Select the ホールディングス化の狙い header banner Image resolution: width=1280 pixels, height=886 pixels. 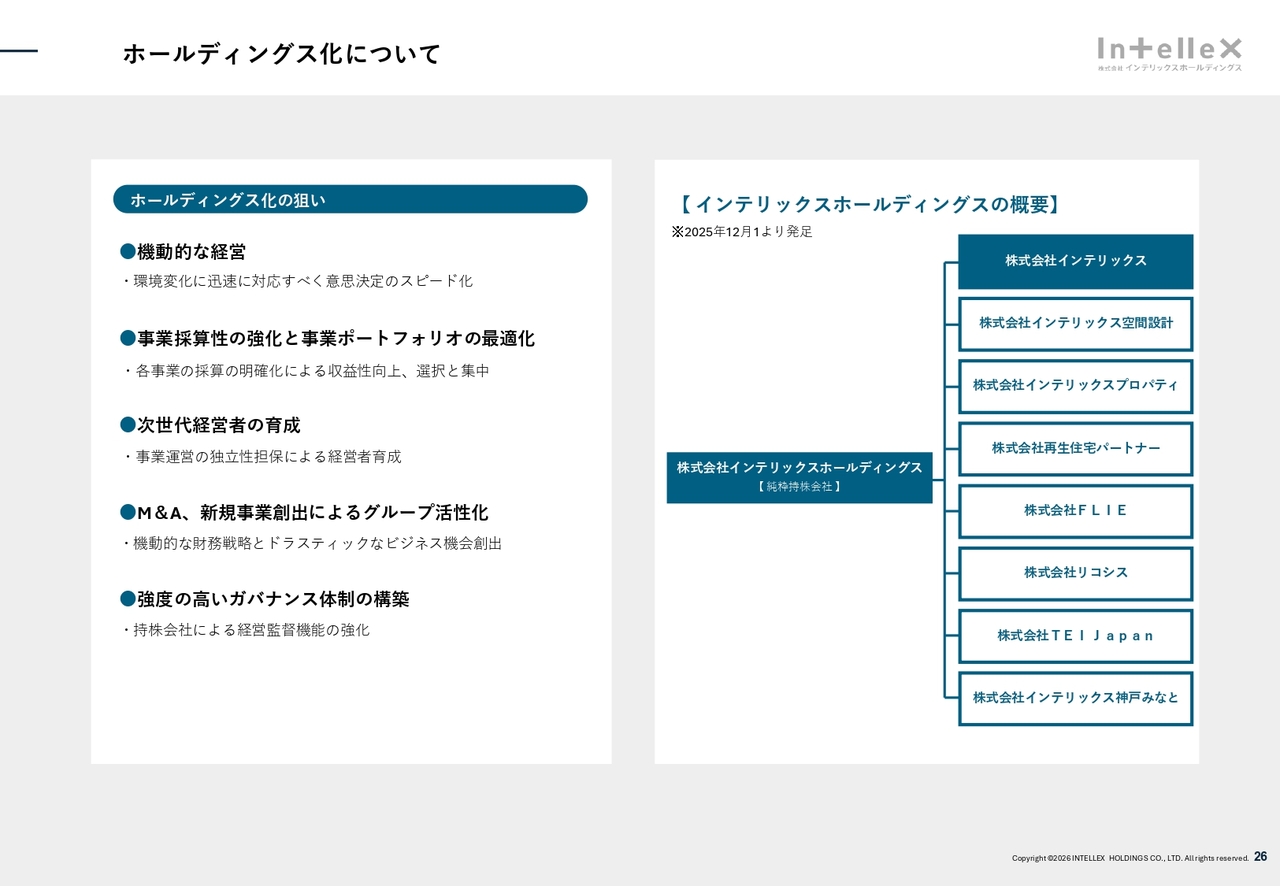[350, 200]
